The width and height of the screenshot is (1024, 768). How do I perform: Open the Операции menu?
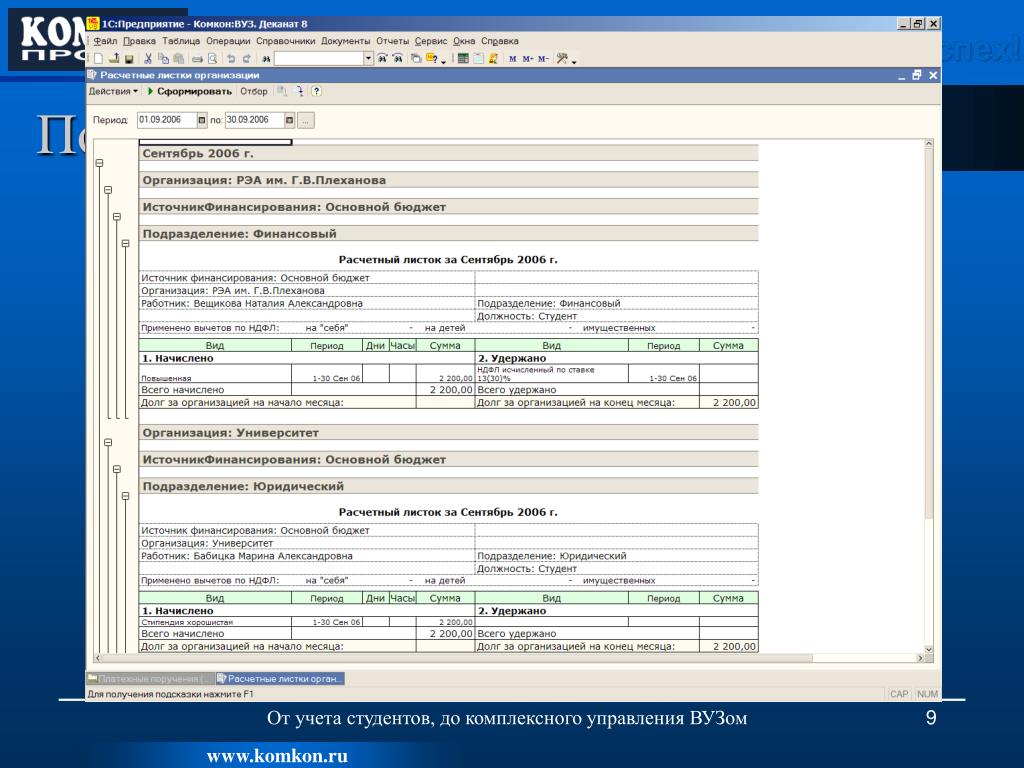(x=228, y=41)
